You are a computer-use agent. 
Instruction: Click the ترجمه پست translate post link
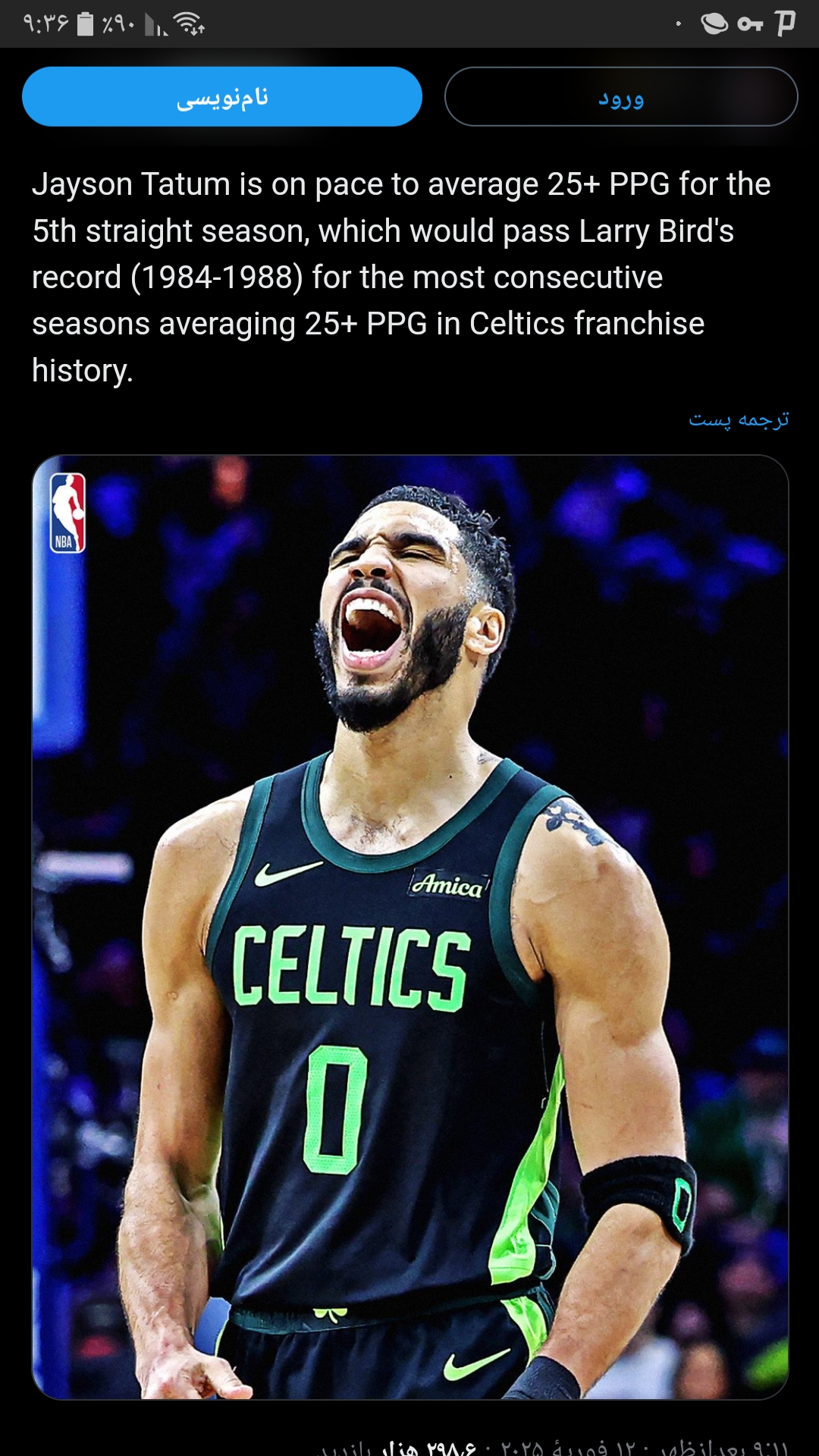739,419
